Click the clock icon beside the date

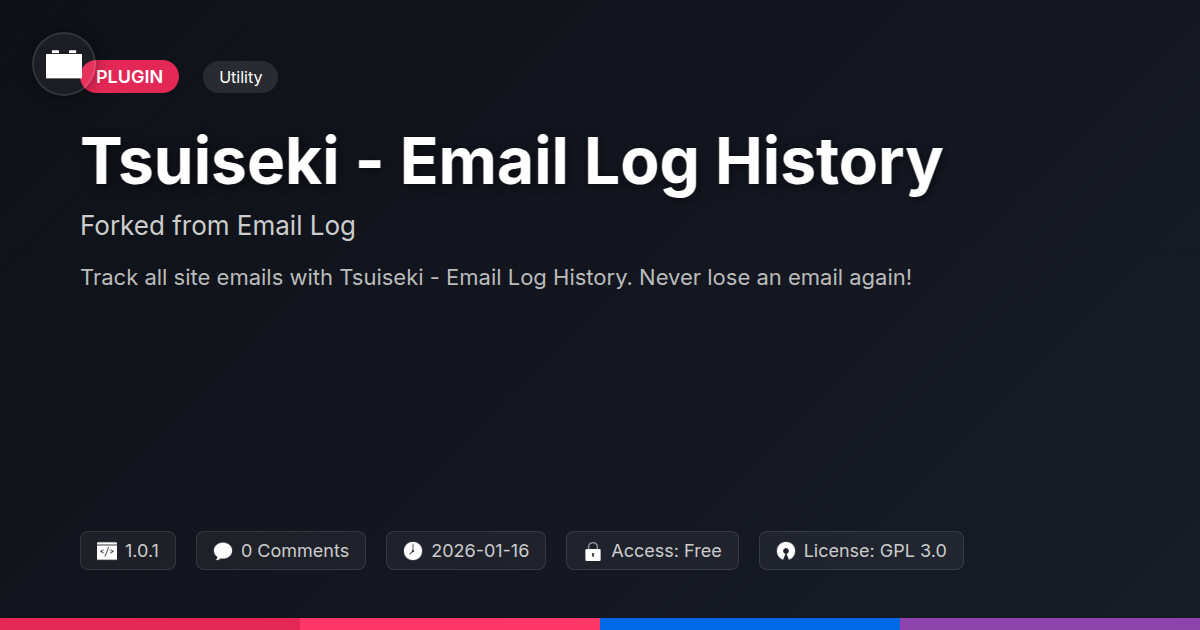click(x=413, y=551)
